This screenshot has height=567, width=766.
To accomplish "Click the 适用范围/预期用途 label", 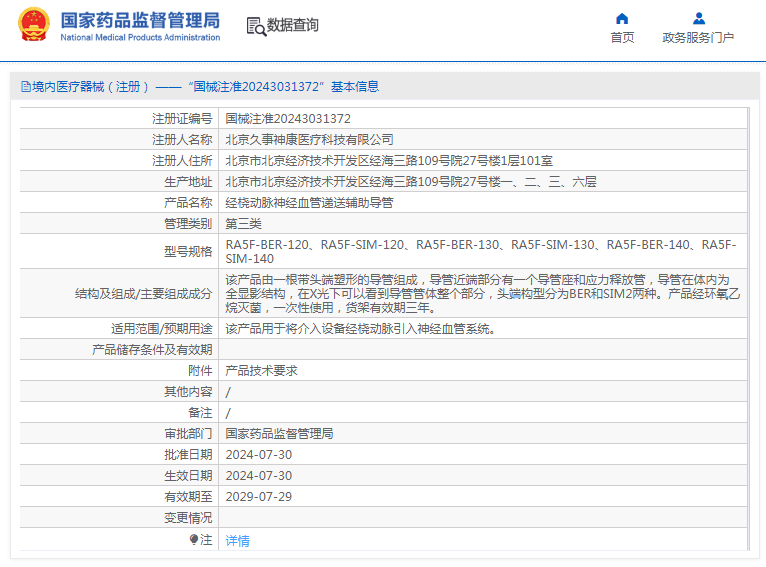I will point(162,329).
